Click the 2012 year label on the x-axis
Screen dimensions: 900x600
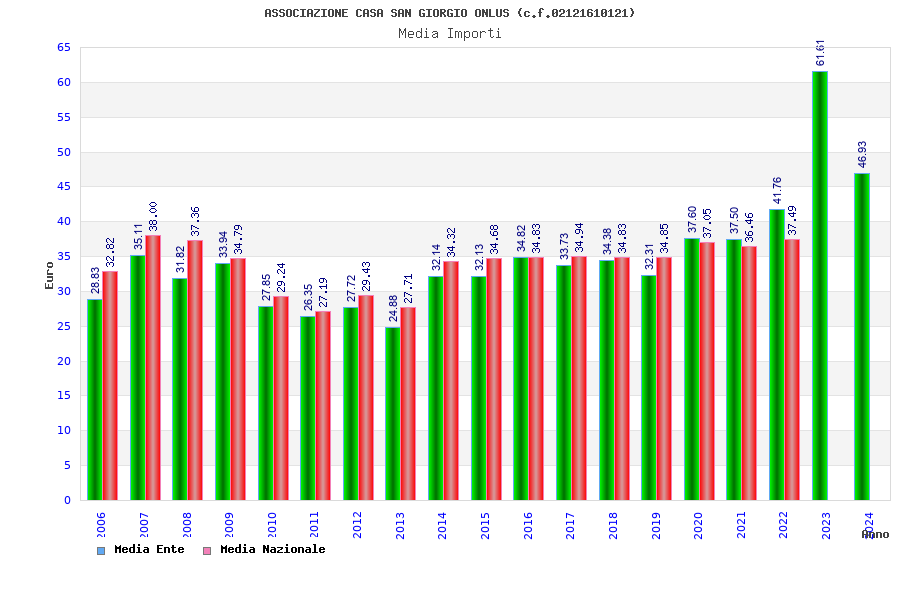click(x=358, y=525)
